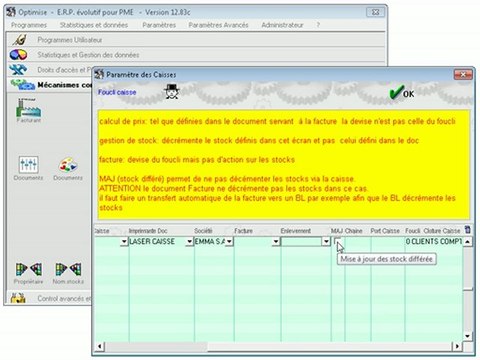Screen dimensions: 480x360
Task: Click the grid vertical scroll down arrow
Action: (468, 336)
